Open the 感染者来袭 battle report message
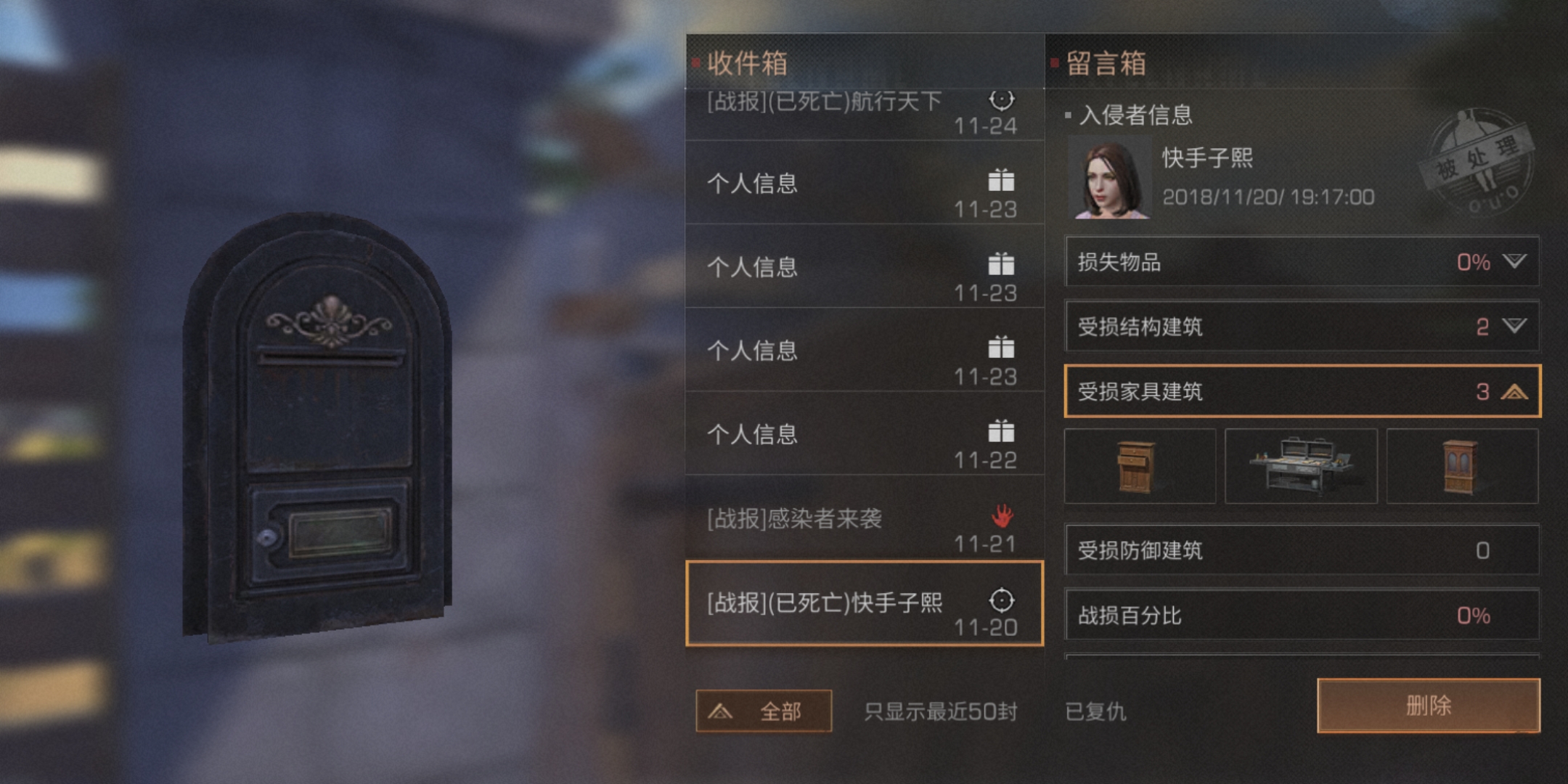The image size is (1568, 784). pos(865,518)
